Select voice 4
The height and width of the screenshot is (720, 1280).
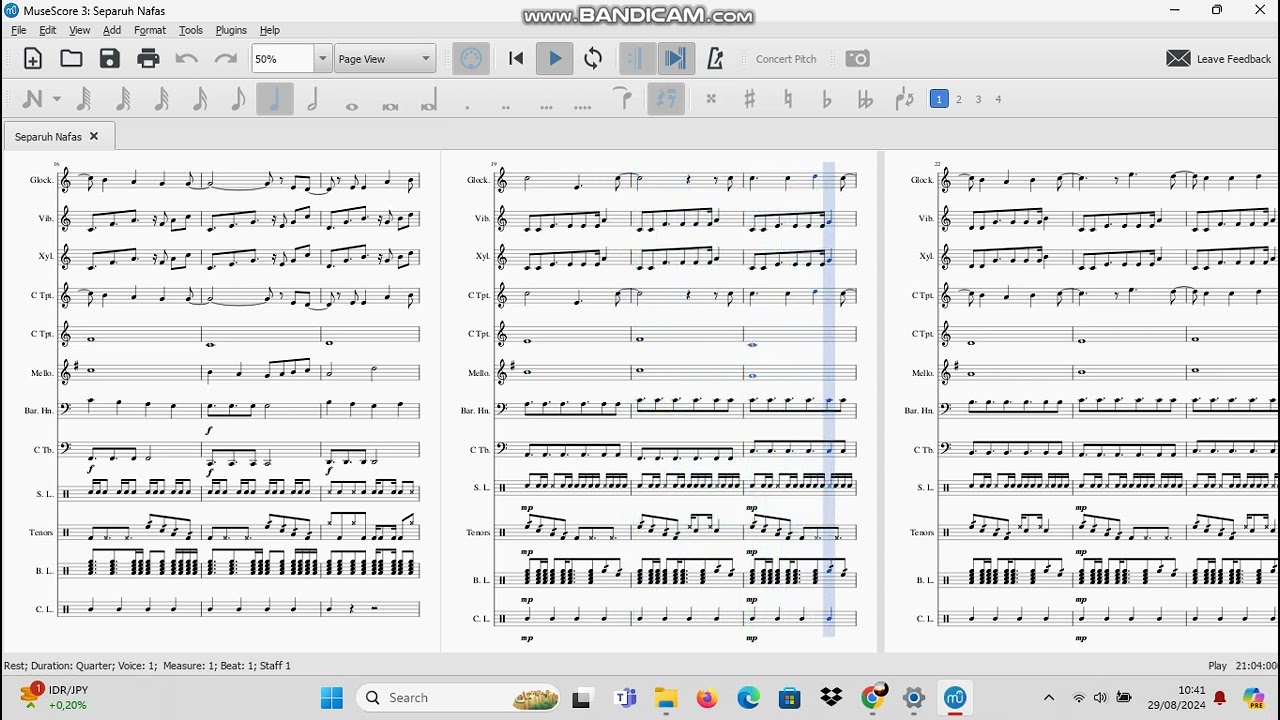(998, 99)
